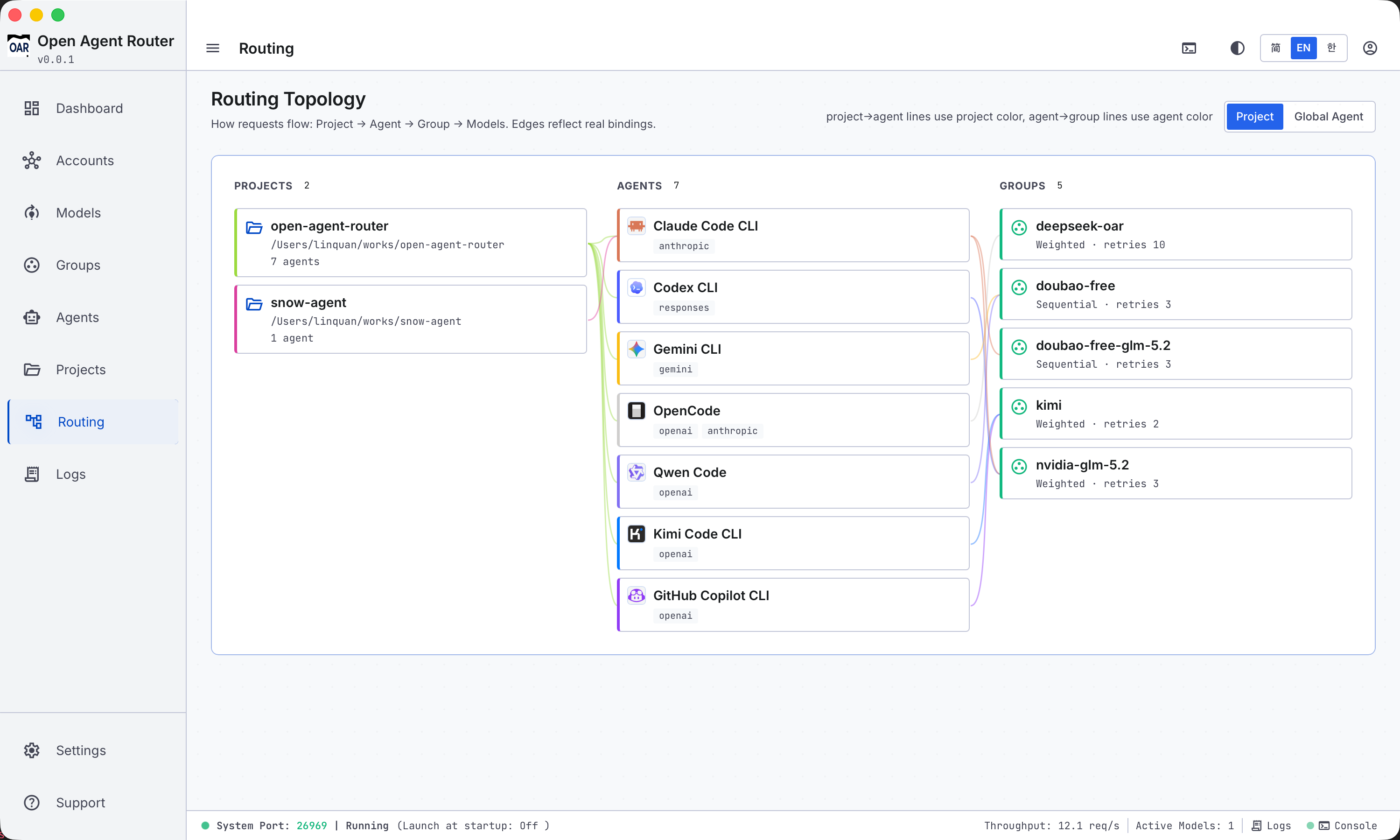Click the PROJECTS column header

[x=263, y=186]
